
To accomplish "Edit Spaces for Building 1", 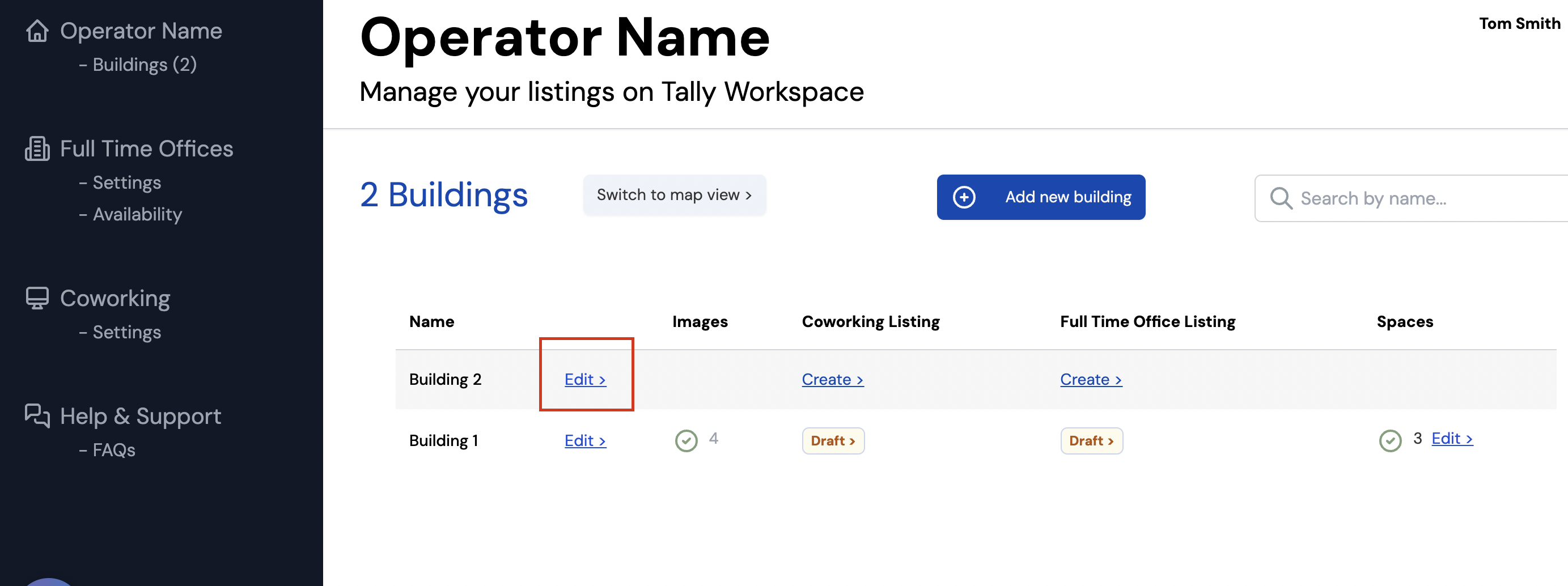I will click(x=1452, y=439).
